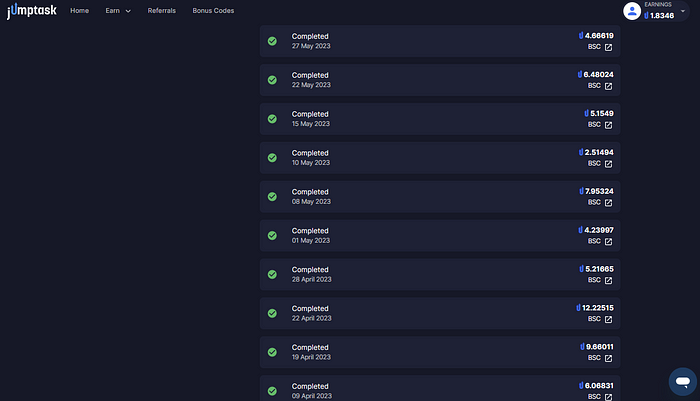Open the BSC link icon for 01 May 2023

coord(608,242)
